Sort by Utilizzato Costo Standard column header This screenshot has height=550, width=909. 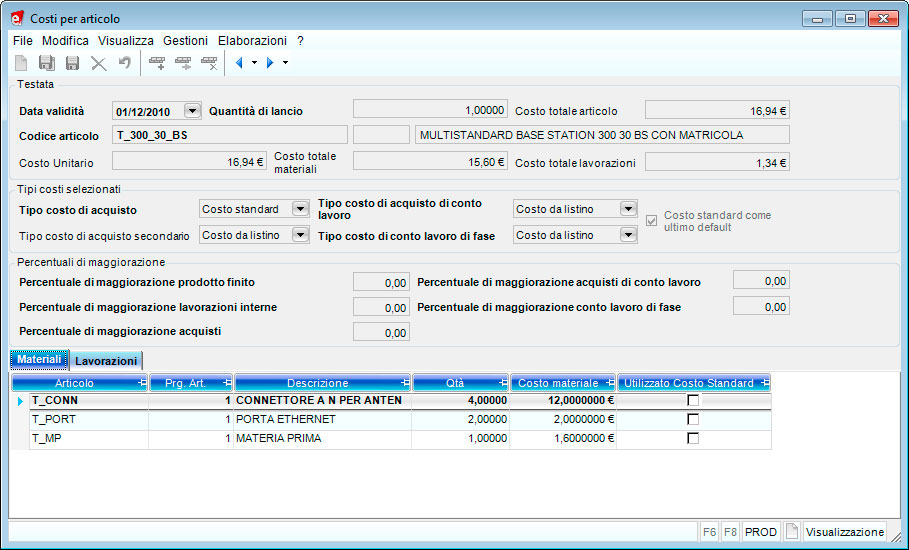point(694,383)
